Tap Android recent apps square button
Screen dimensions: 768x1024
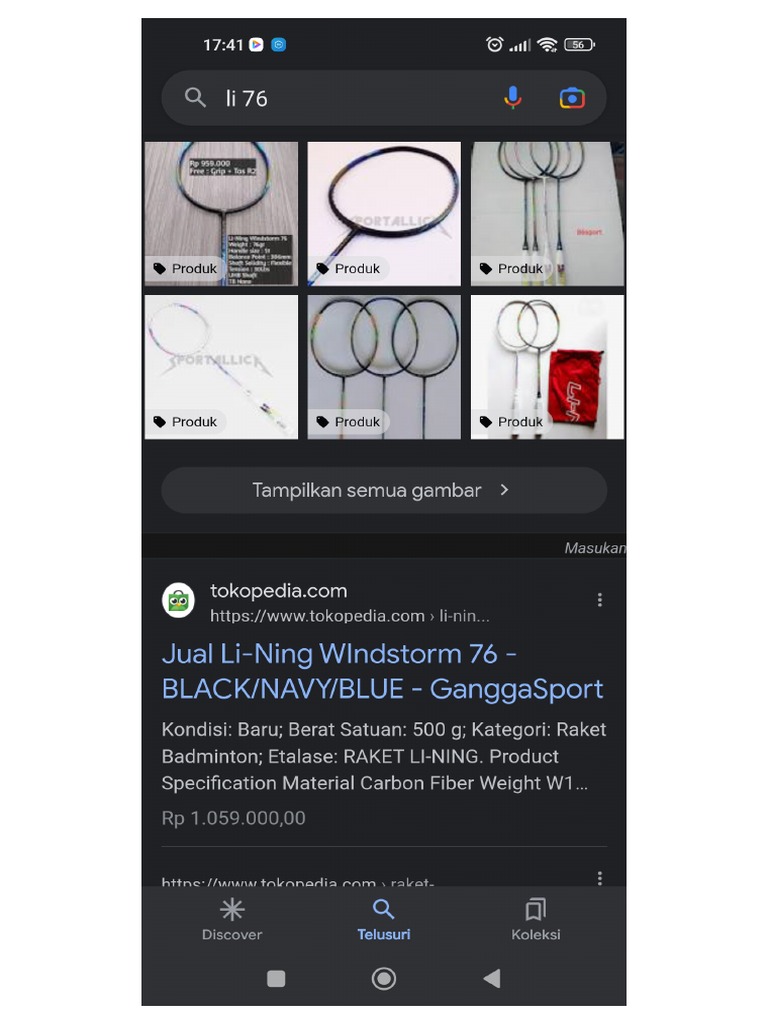(x=276, y=978)
